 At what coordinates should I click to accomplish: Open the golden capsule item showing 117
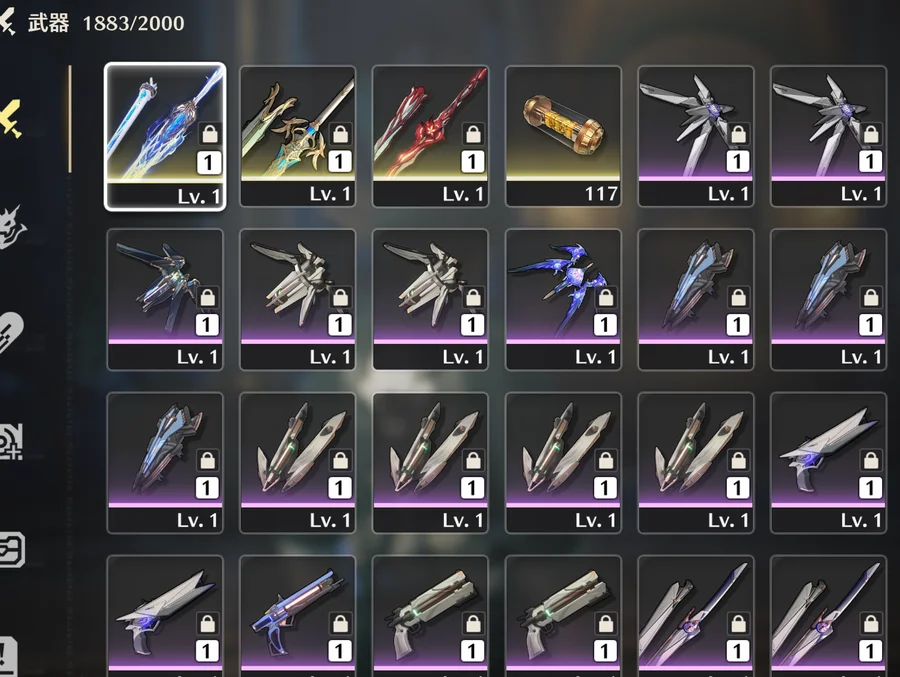[563, 136]
